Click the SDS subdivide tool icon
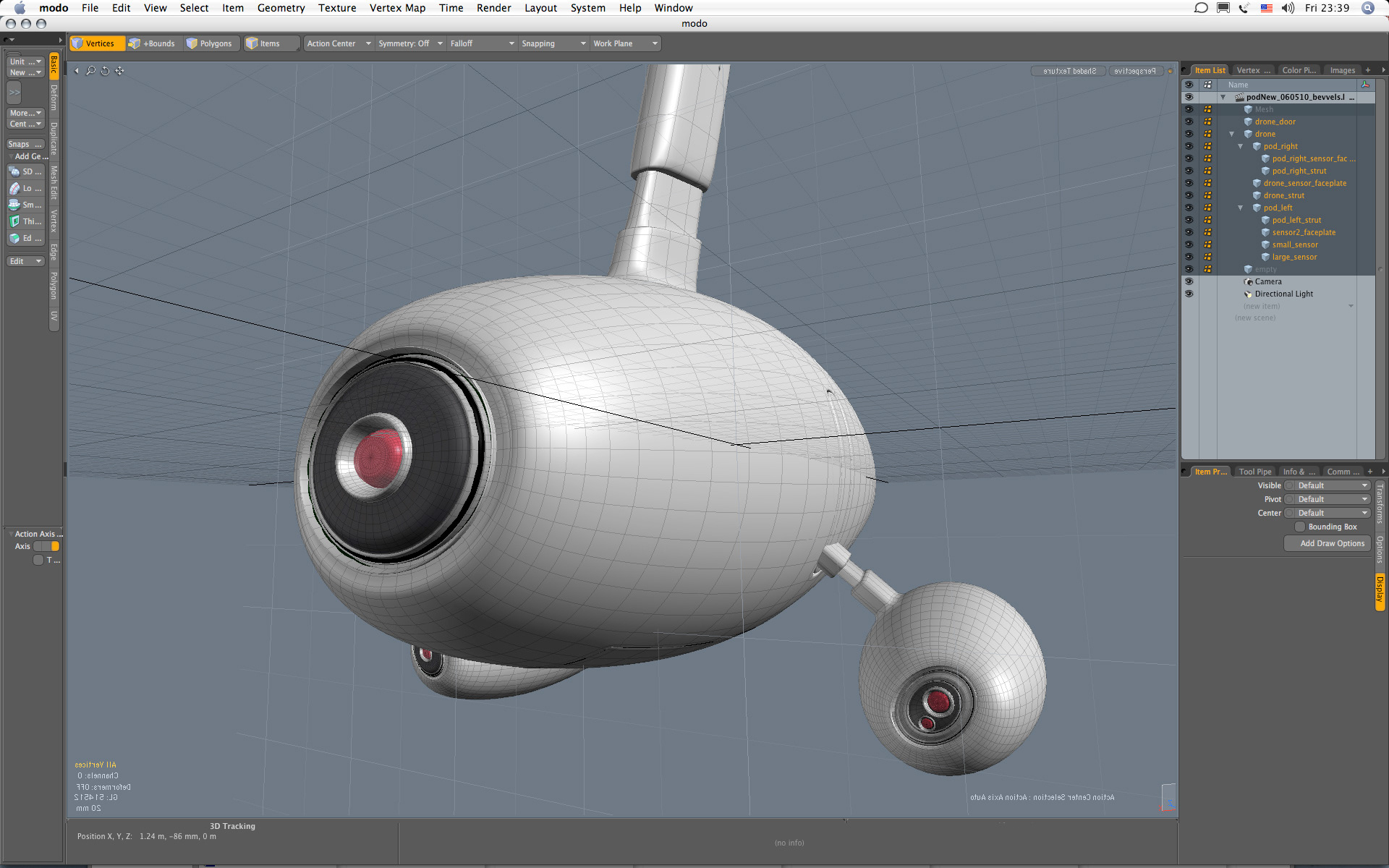 (x=15, y=171)
